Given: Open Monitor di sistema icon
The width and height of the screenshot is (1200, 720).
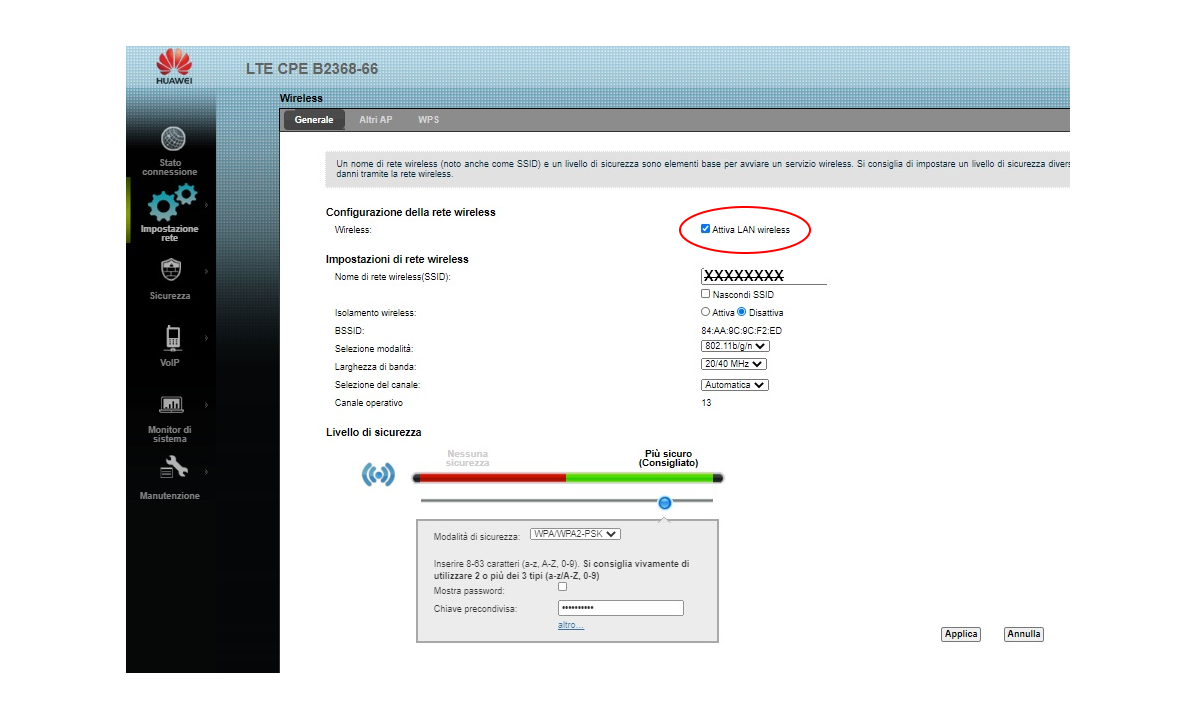Looking at the screenshot, I should pyautogui.click(x=172, y=405).
